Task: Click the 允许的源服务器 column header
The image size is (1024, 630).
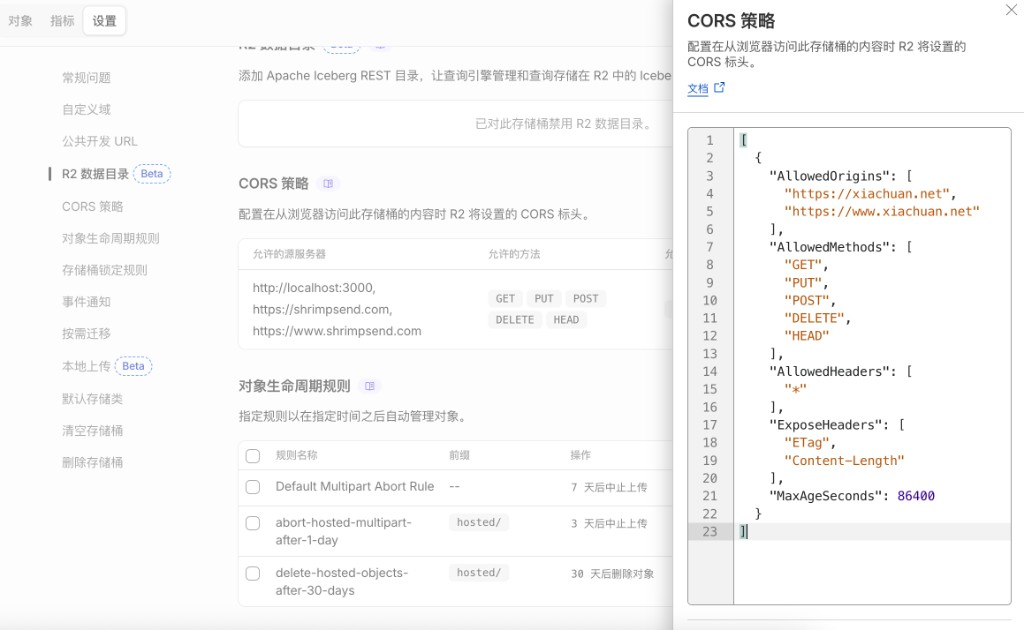Action: pyautogui.click(x=289, y=254)
